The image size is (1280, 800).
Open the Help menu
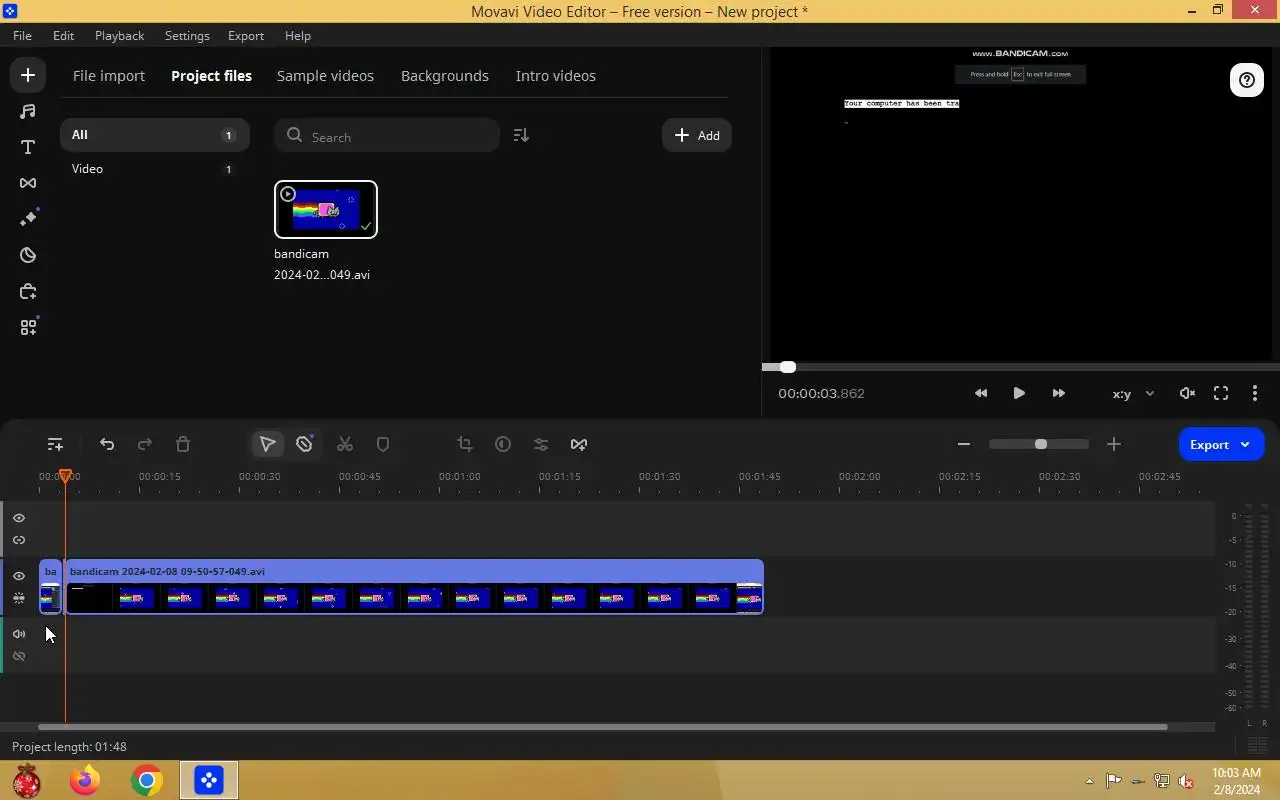[x=298, y=35]
